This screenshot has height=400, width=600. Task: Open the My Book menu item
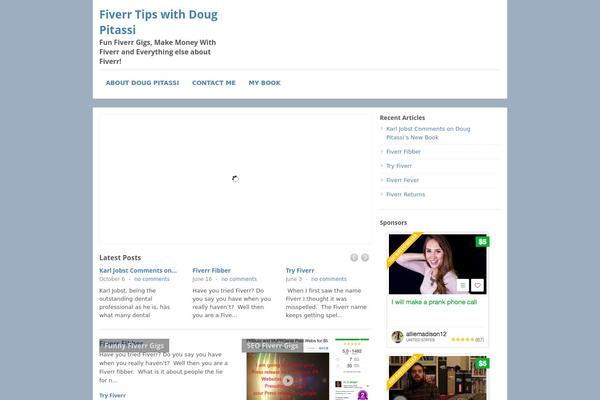pyautogui.click(x=264, y=83)
